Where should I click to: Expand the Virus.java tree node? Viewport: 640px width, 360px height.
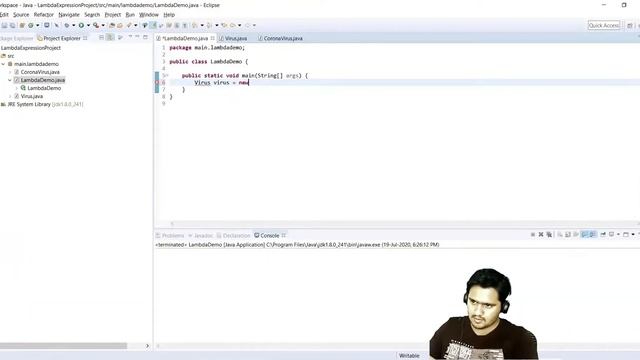point(10,96)
